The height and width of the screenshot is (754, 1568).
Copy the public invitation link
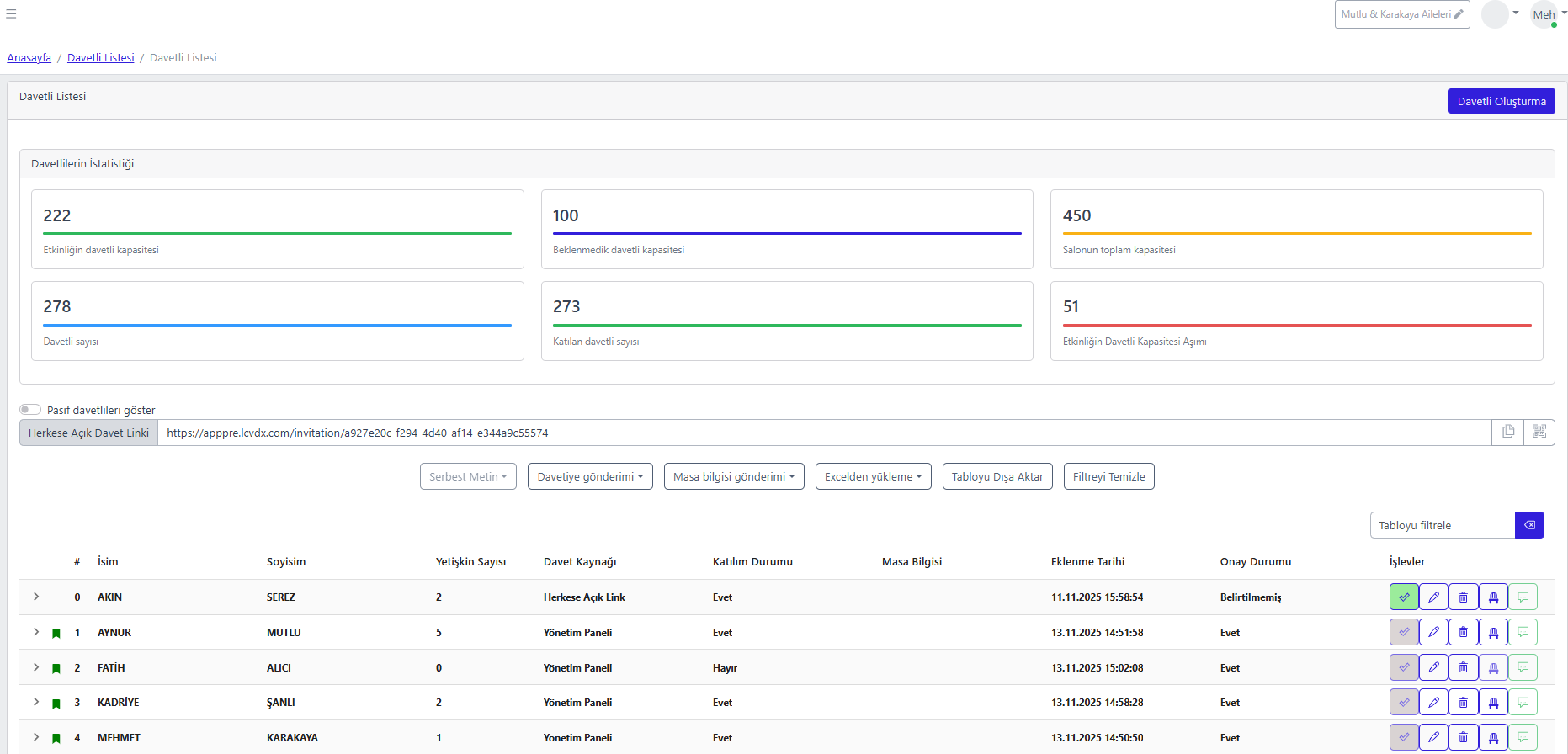click(x=1507, y=432)
